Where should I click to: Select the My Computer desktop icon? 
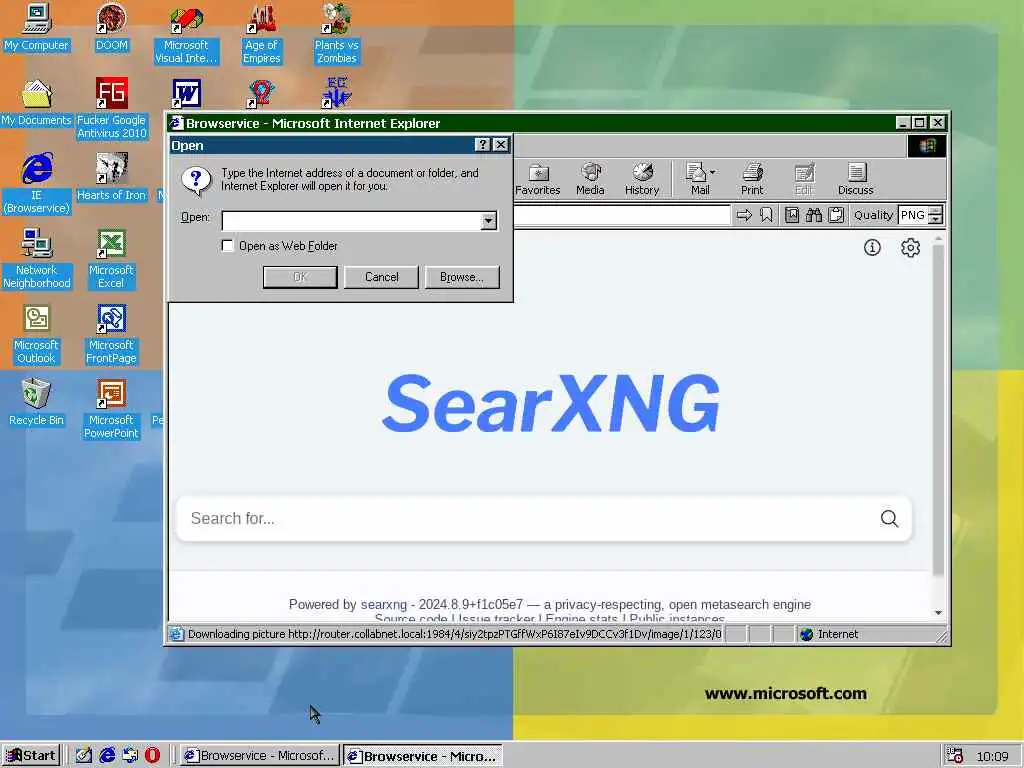[36, 27]
